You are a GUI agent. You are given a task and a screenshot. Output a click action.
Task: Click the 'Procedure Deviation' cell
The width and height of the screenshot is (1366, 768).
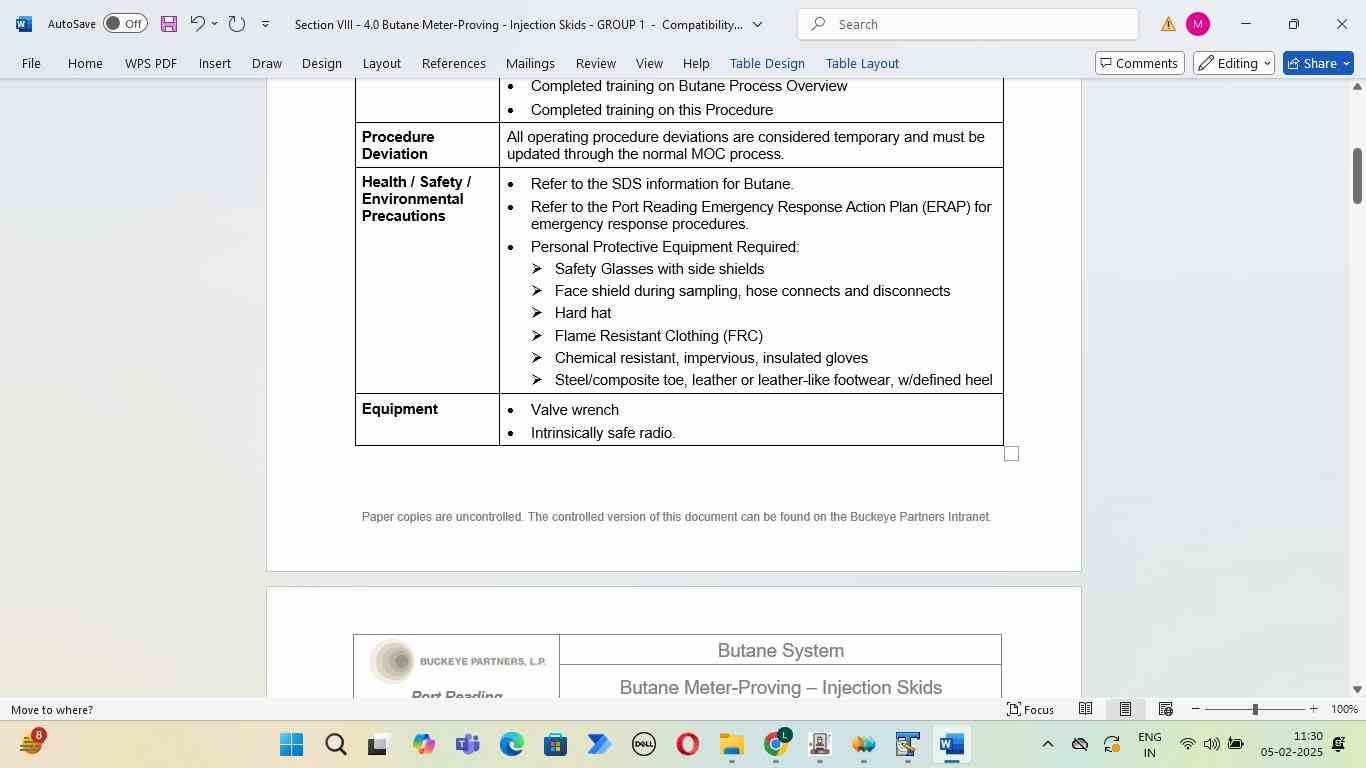[427, 145]
